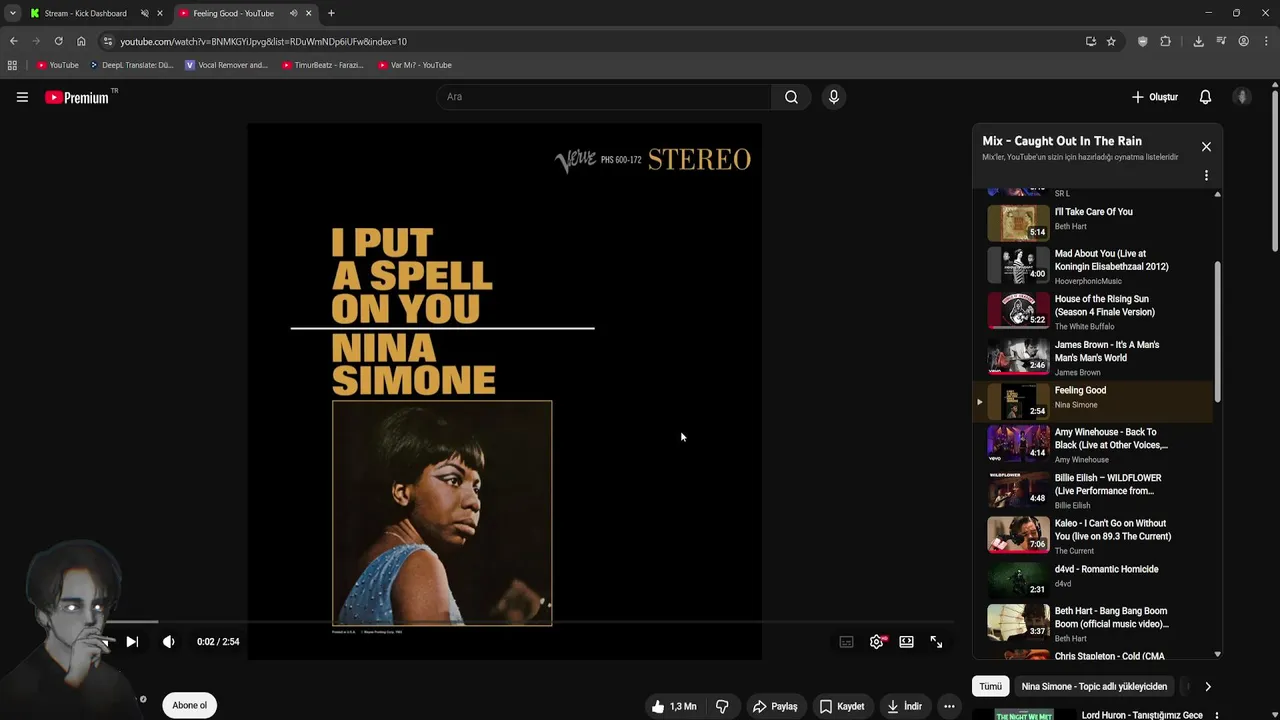Play James Brown It's A Man's World
The height and width of the screenshot is (720, 1280).
[1093, 357]
